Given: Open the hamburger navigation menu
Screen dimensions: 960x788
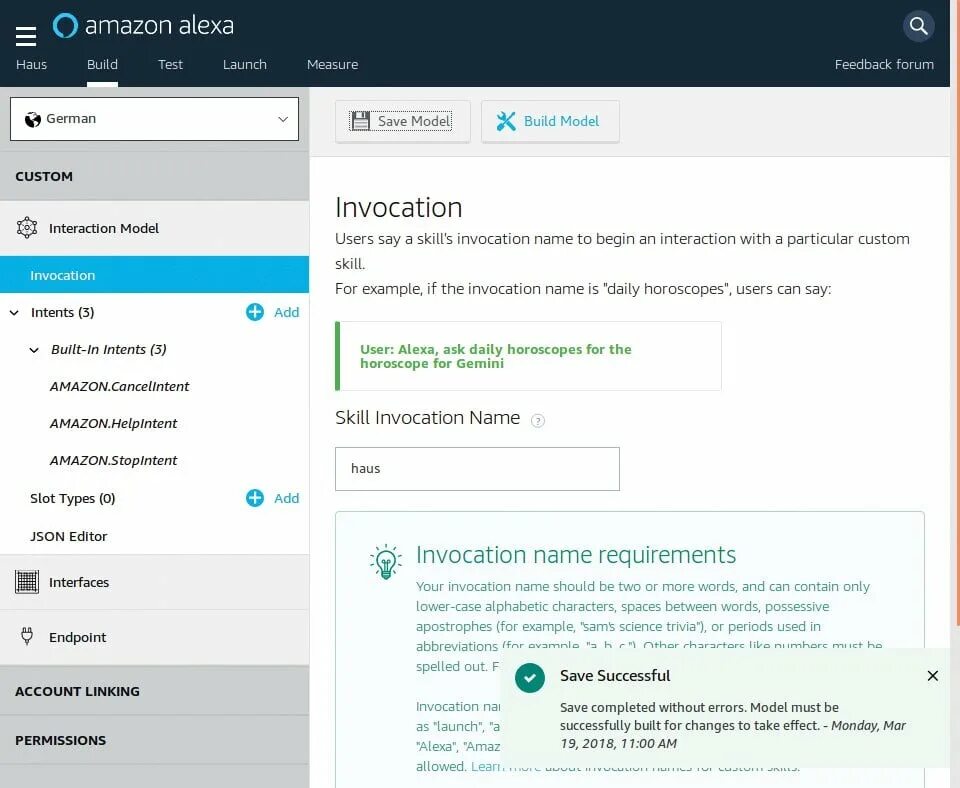Looking at the screenshot, I should click(x=26, y=37).
